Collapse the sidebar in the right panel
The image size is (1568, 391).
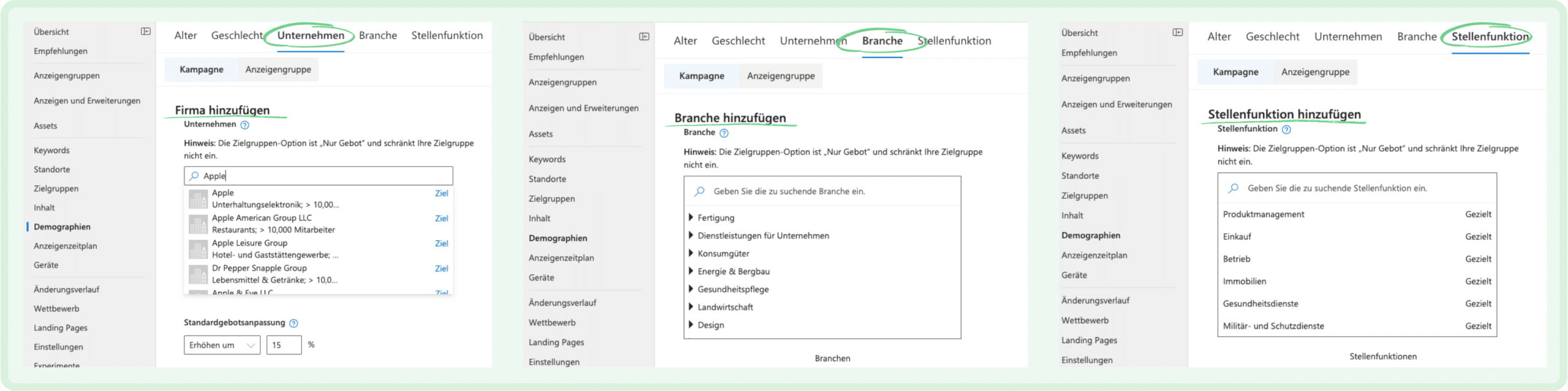tap(1178, 32)
